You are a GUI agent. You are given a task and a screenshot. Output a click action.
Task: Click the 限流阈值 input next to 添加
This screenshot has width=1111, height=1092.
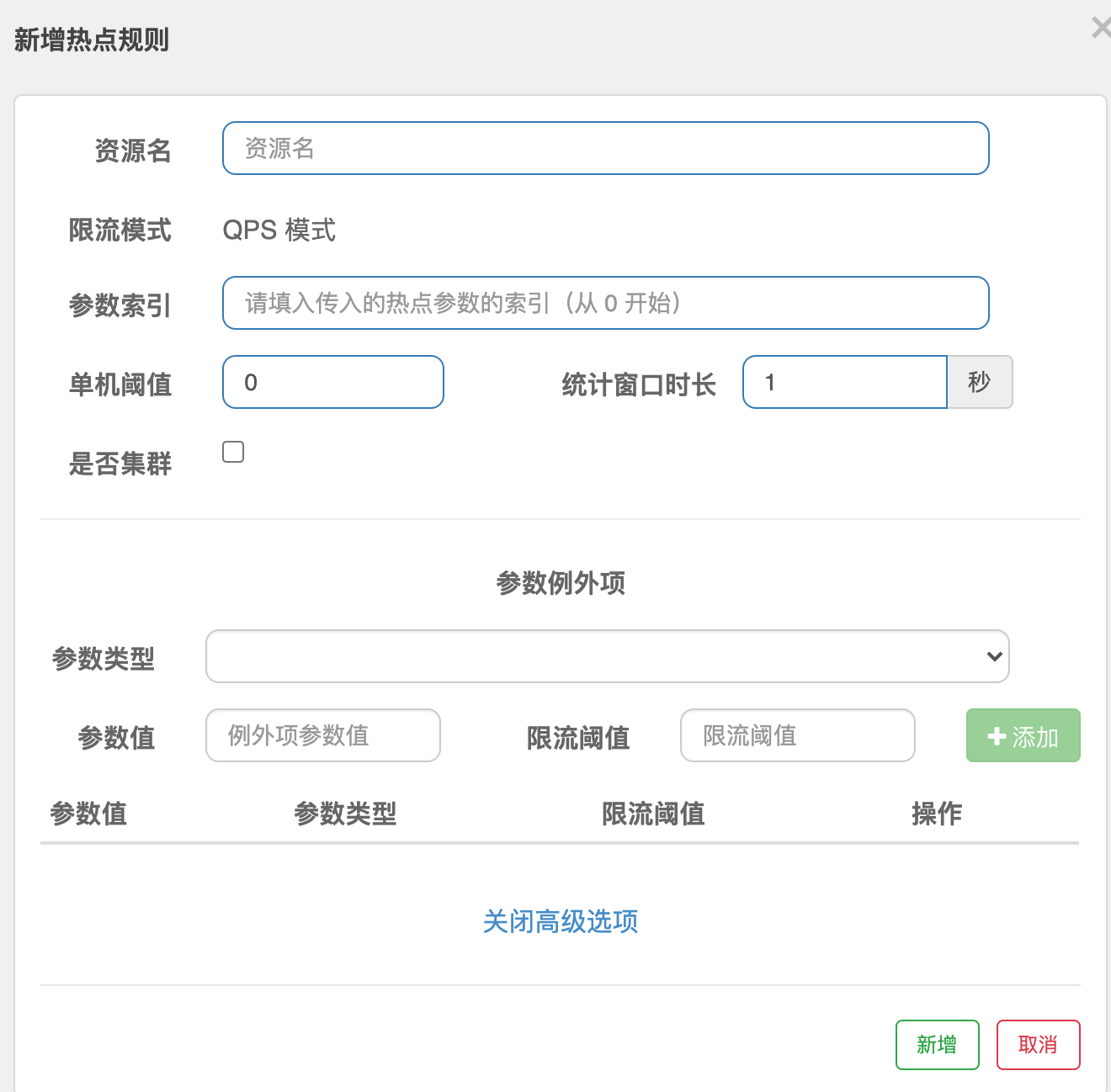point(797,735)
